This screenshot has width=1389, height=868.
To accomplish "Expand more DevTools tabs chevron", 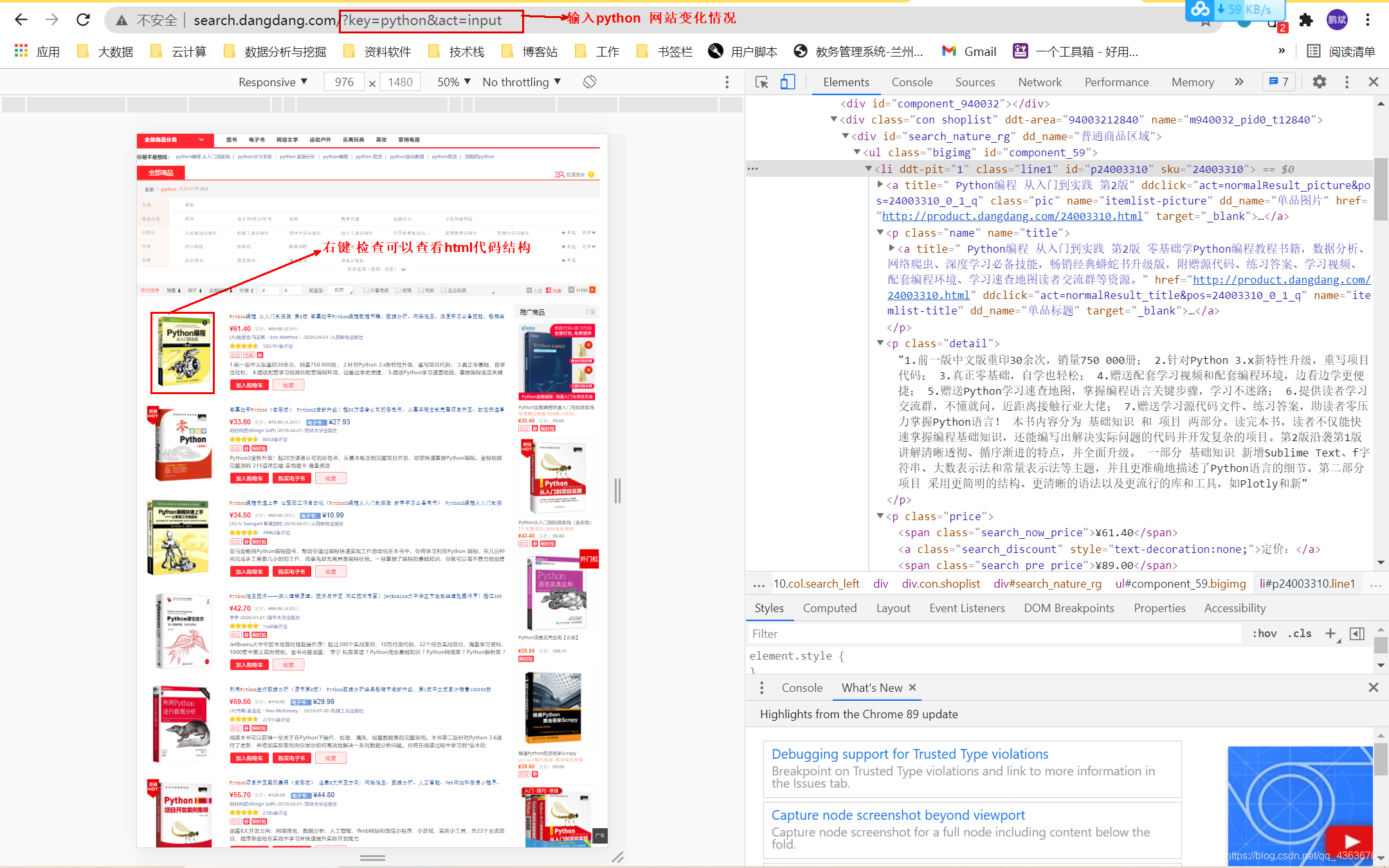I will tap(1239, 82).
